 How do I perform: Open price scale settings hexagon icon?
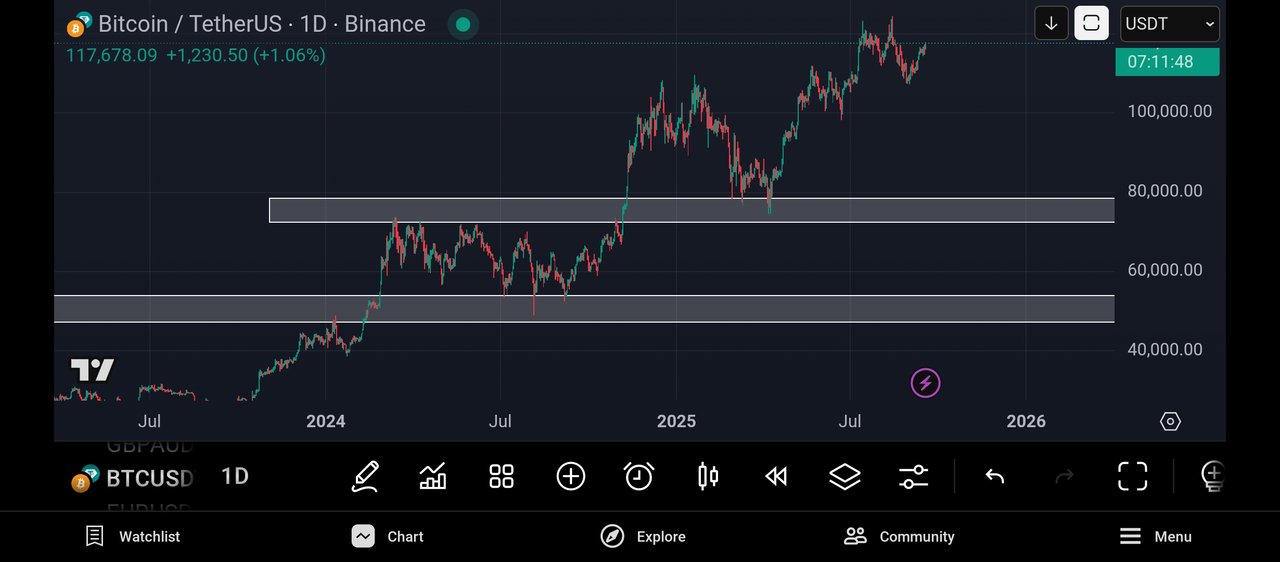[1170, 421]
